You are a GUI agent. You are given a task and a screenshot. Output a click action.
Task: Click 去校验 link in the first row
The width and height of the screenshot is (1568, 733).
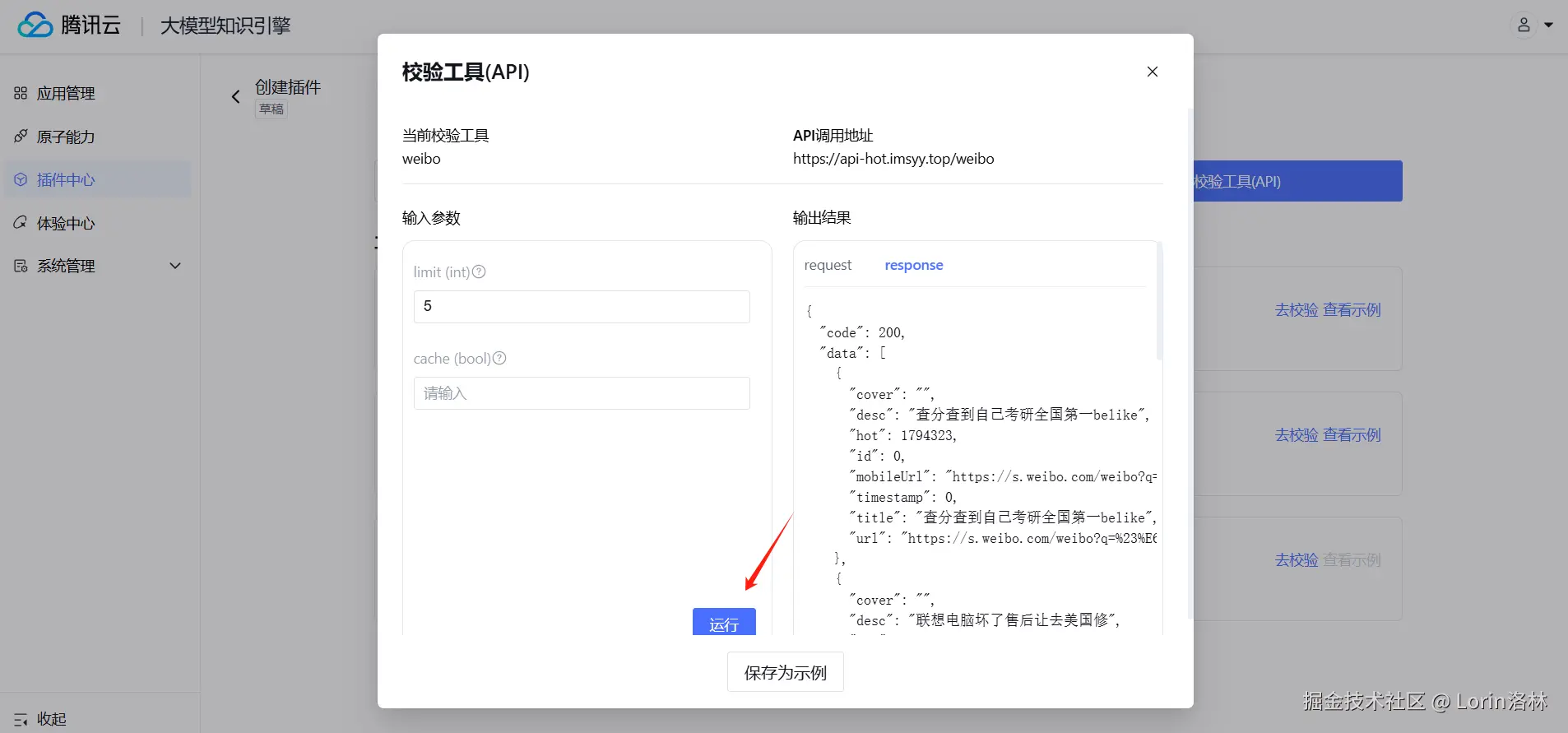(x=1297, y=310)
